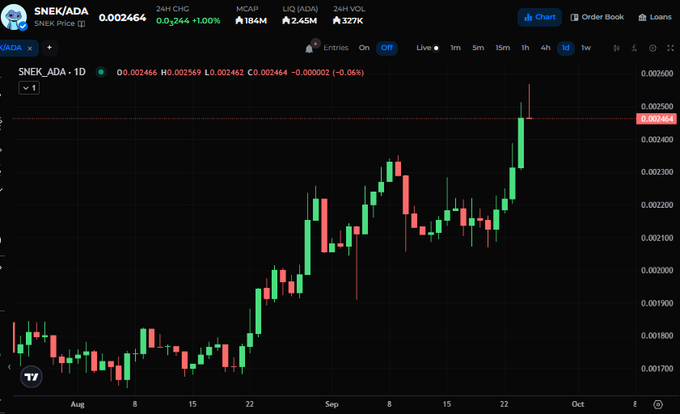Close the SNEK/ADA chart tab

pos(30,49)
